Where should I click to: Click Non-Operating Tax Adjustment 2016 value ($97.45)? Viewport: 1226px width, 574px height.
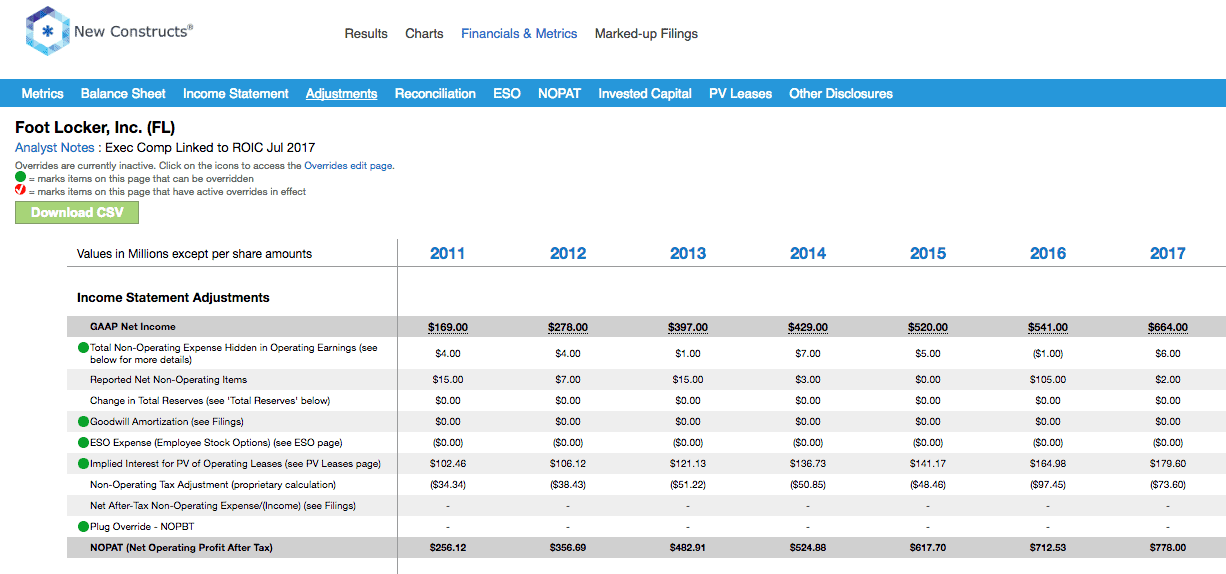coord(1048,485)
